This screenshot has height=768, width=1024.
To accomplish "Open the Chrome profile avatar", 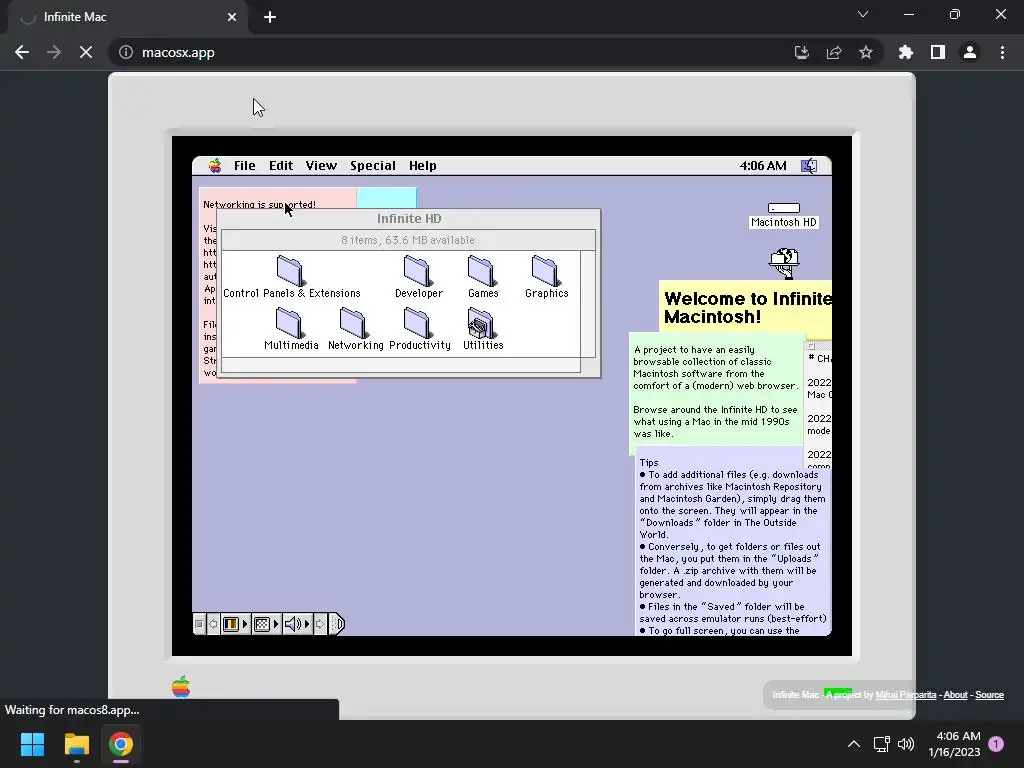I will coord(970,52).
